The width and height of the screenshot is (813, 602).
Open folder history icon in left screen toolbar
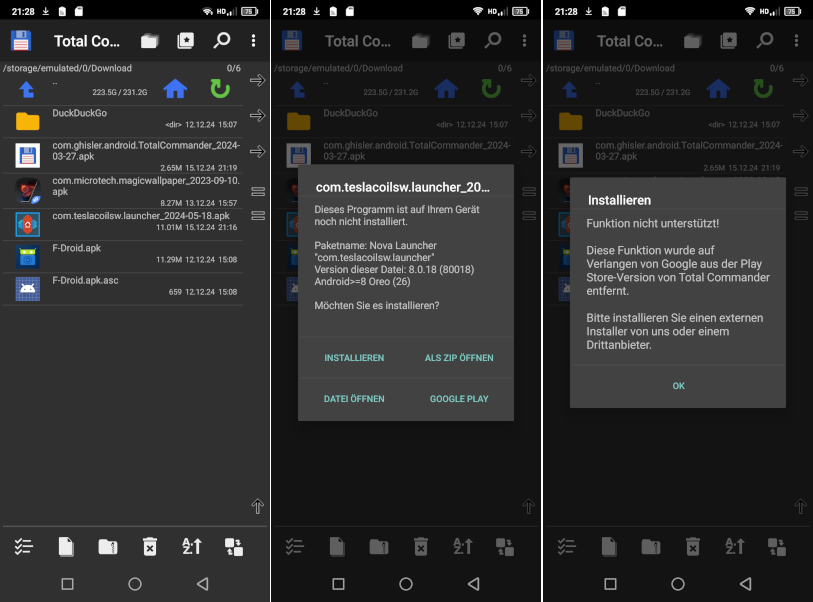coord(150,41)
